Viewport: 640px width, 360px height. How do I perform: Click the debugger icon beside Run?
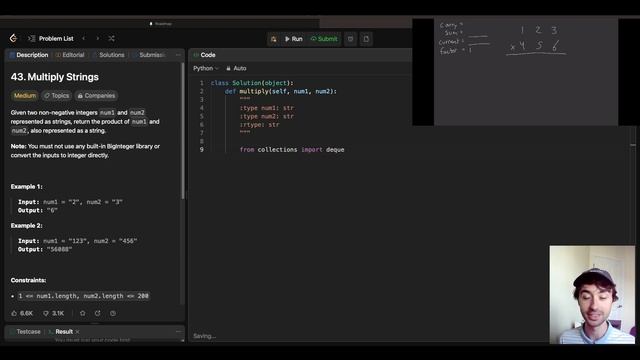pyautogui.click(x=273, y=39)
